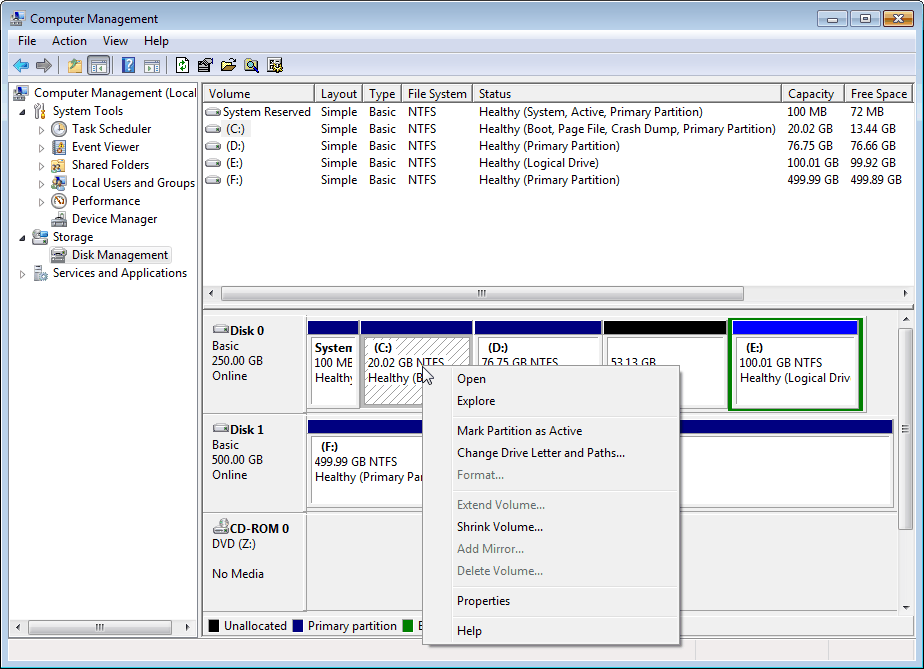Expand the Performance node

41,202
